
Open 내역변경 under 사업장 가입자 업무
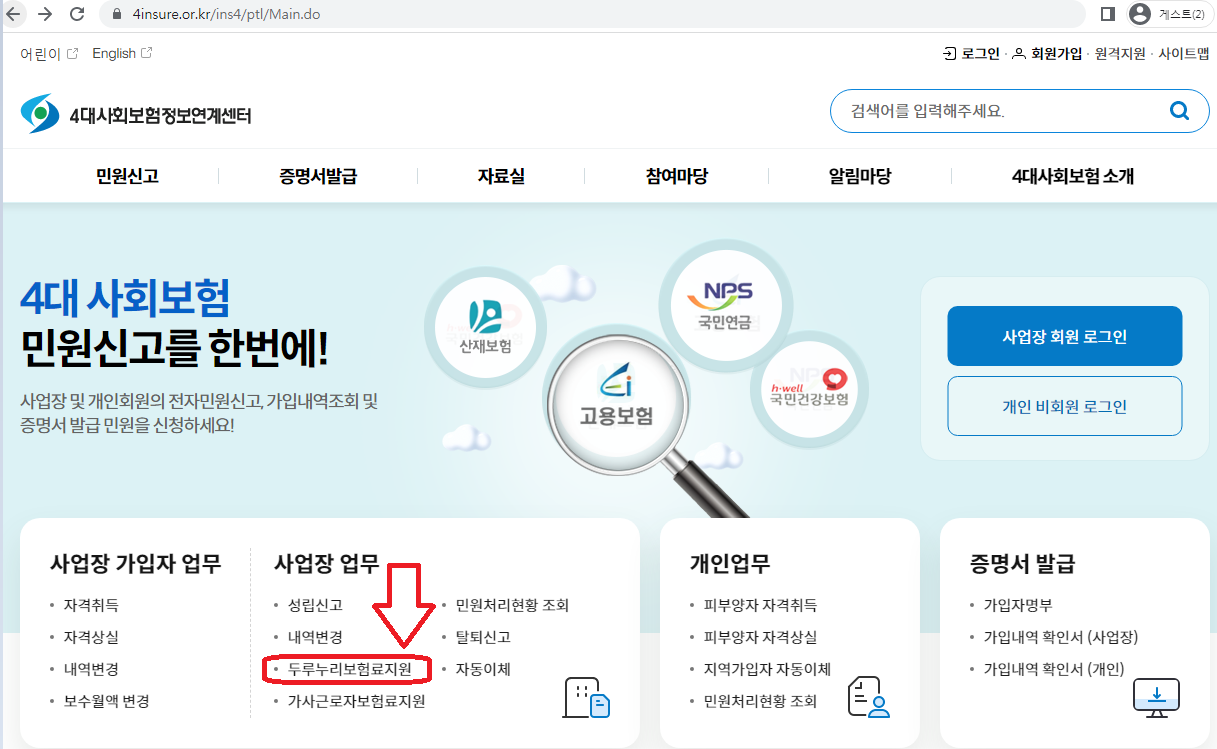click(x=91, y=669)
